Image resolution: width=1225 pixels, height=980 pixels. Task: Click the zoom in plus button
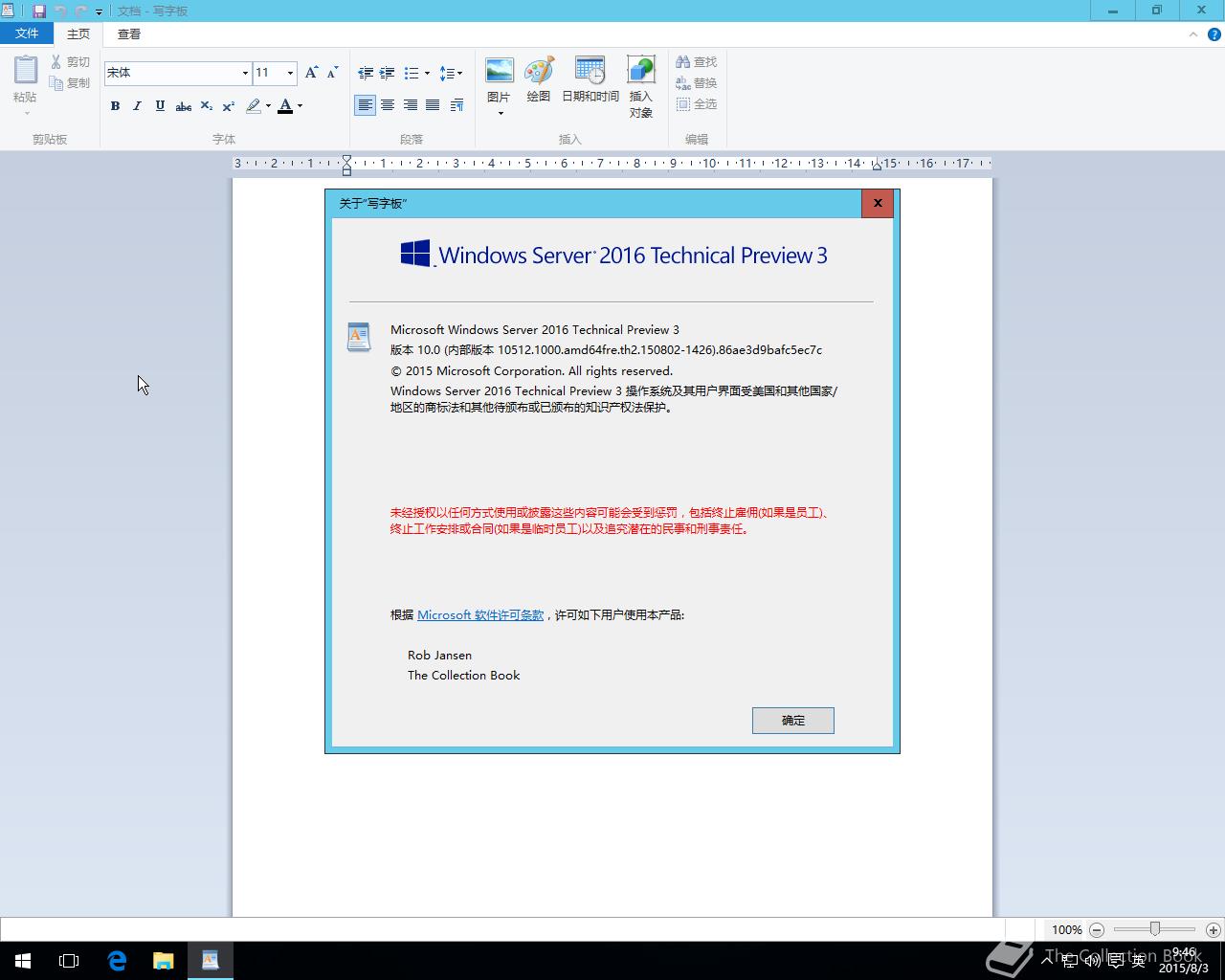(1213, 930)
